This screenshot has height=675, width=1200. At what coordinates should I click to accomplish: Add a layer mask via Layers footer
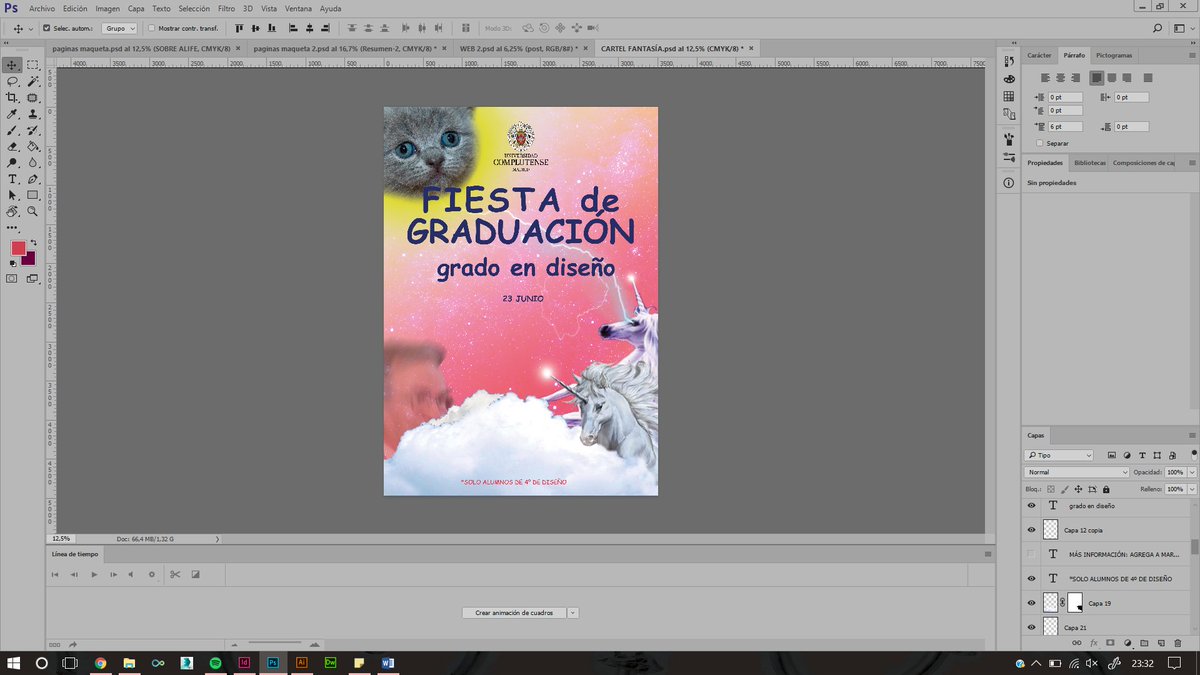click(1110, 643)
